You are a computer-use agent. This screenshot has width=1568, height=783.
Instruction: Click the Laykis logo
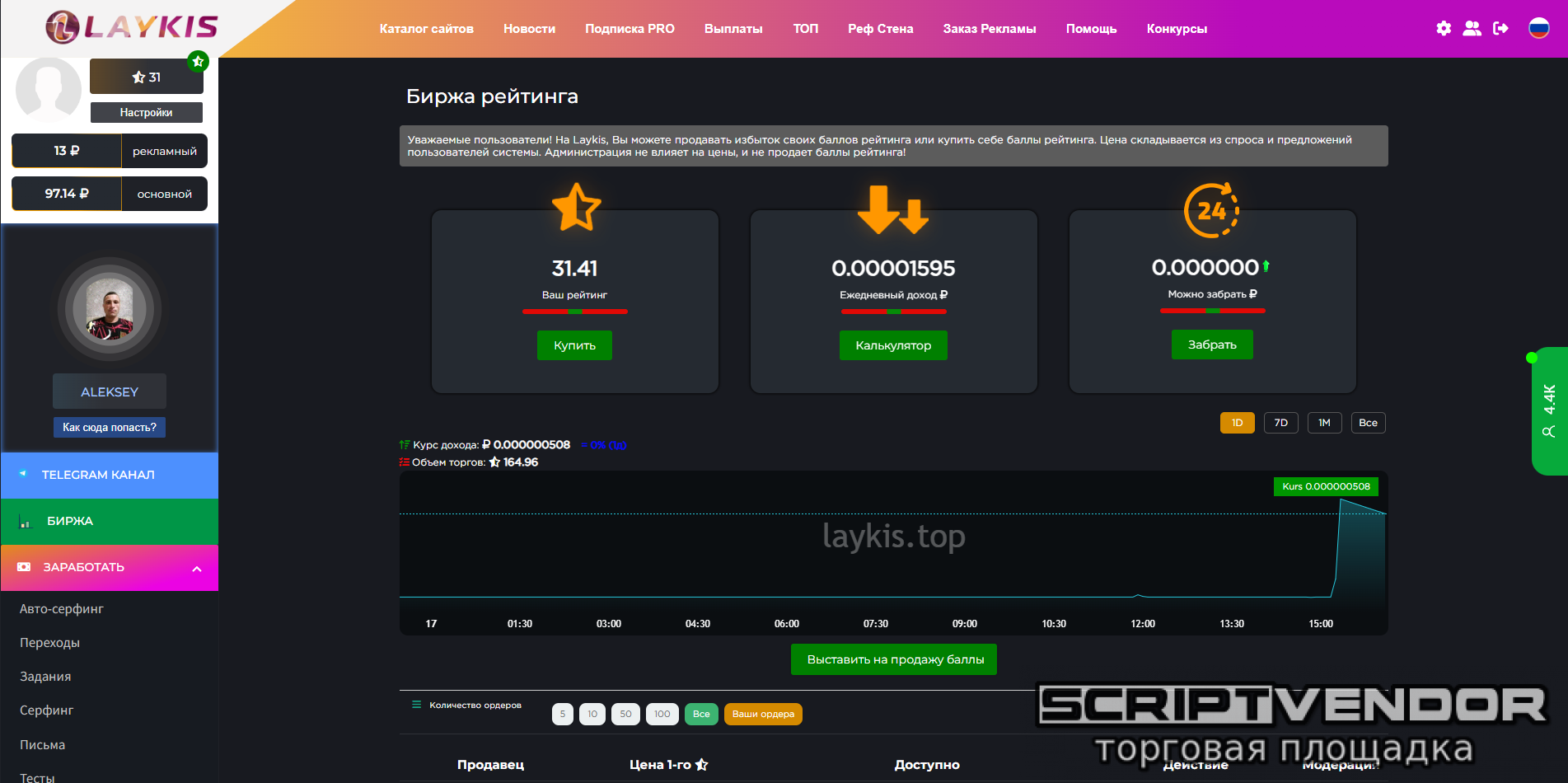132,27
